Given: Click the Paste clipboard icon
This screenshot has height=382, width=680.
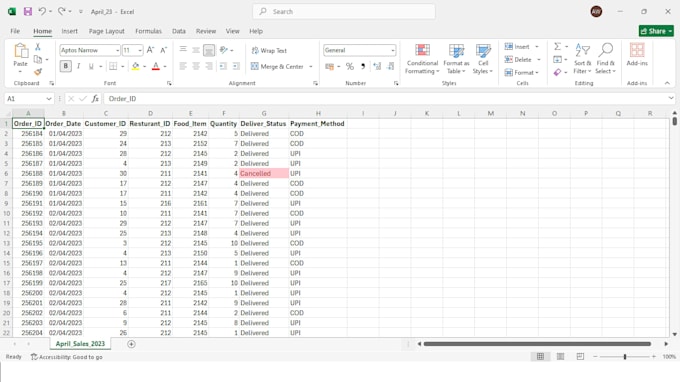Looking at the screenshot, I should coord(20,51).
